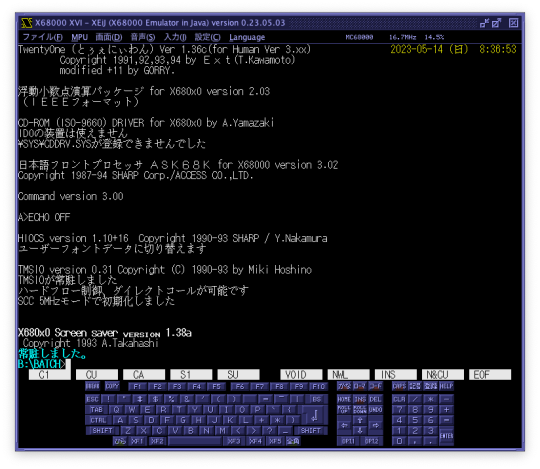The image size is (540, 469).
Task: Click the XF1 key
Action: [137, 441]
